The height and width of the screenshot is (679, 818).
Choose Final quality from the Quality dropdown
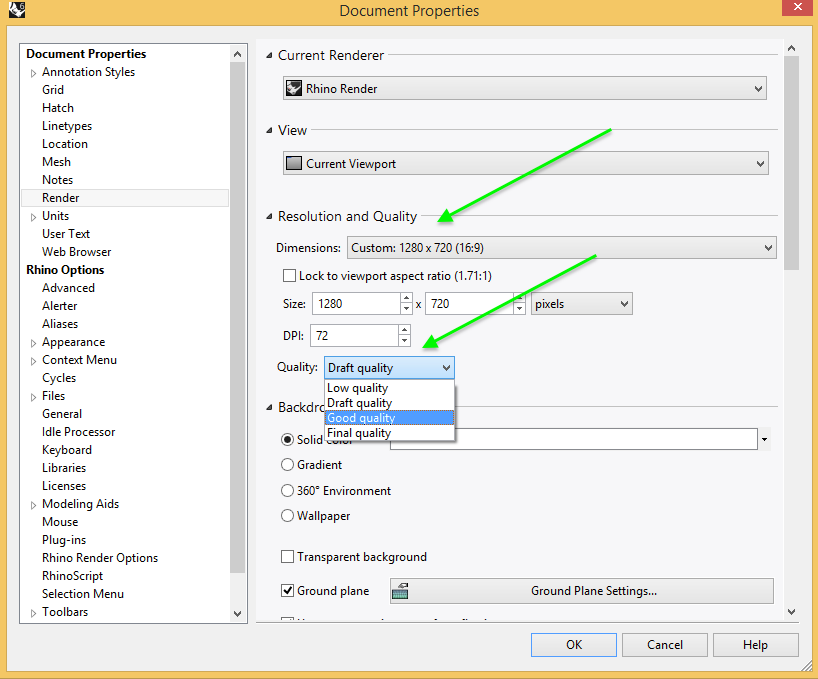[x=360, y=432]
